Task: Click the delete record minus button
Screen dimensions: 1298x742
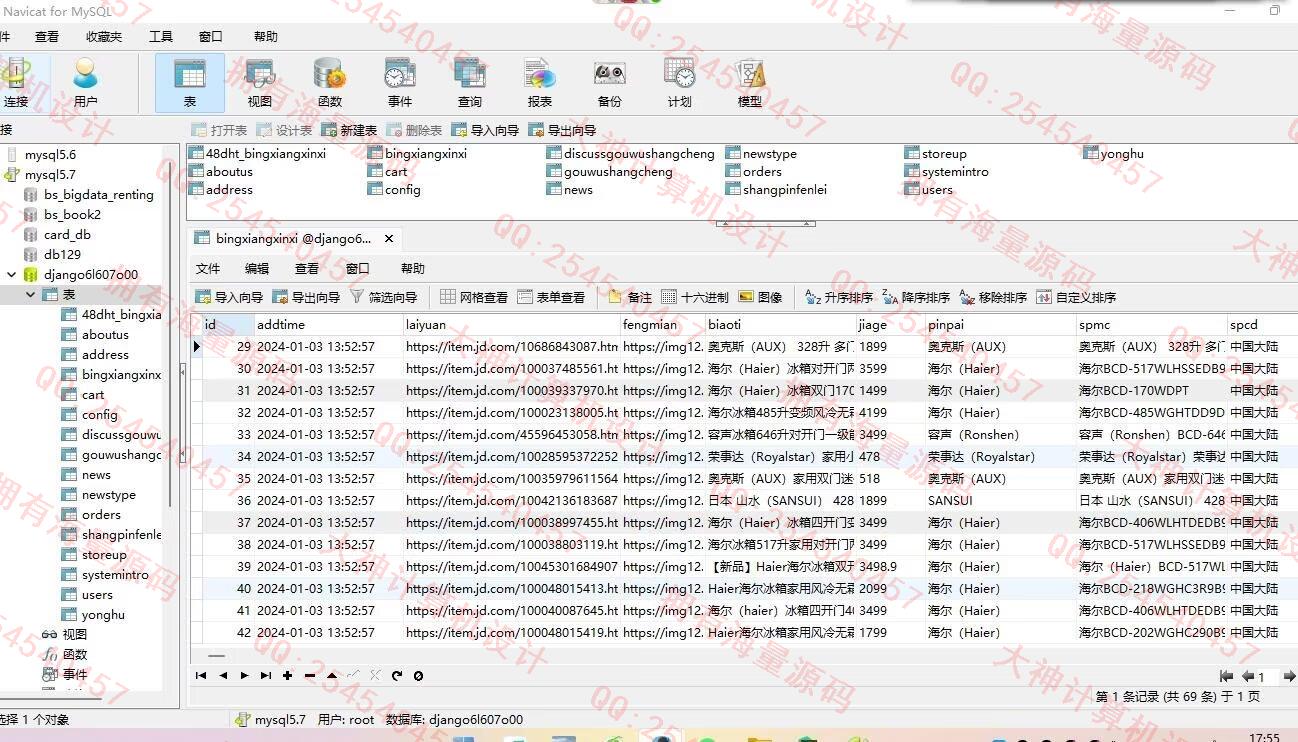Action: coord(310,676)
